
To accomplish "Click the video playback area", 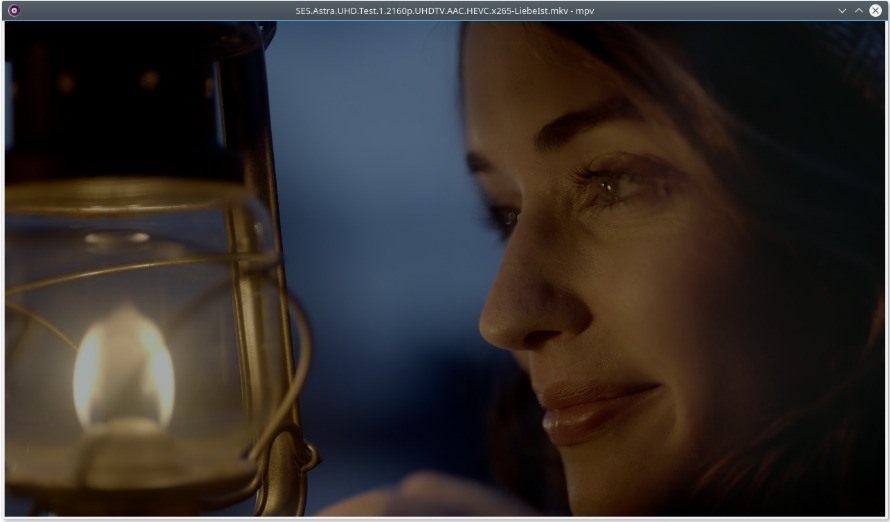I will [x=445, y=269].
